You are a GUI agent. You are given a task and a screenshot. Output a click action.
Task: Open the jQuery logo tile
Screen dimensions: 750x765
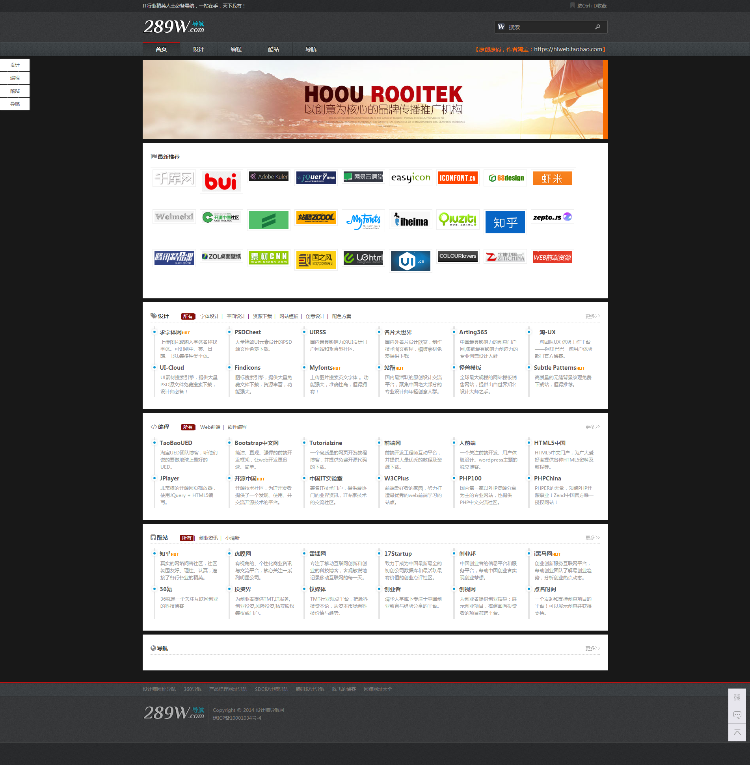[x=316, y=178]
